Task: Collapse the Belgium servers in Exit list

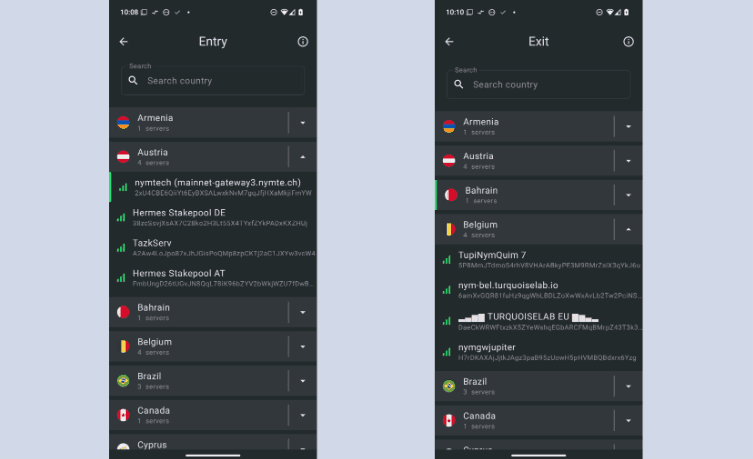Action: tap(628, 230)
